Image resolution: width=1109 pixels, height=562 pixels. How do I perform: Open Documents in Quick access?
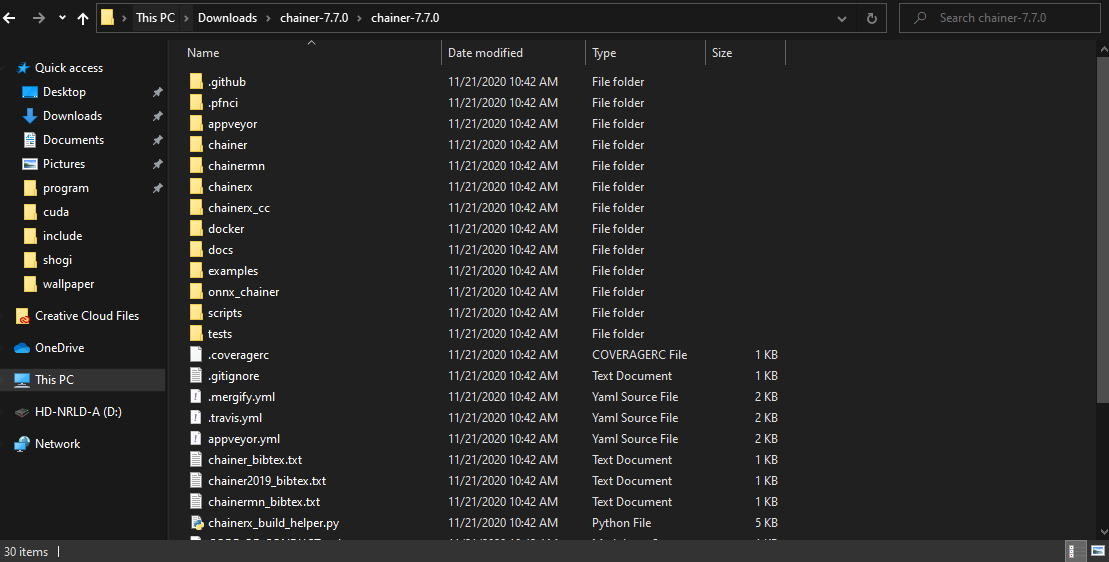[x=73, y=140]
